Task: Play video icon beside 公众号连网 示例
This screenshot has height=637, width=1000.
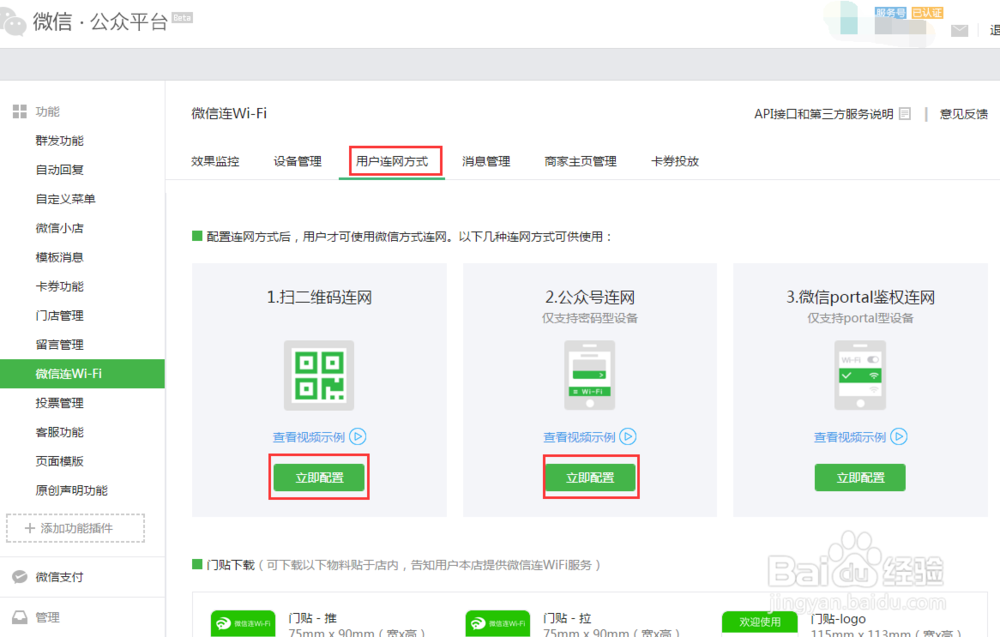Action: [x=628, y=437]
